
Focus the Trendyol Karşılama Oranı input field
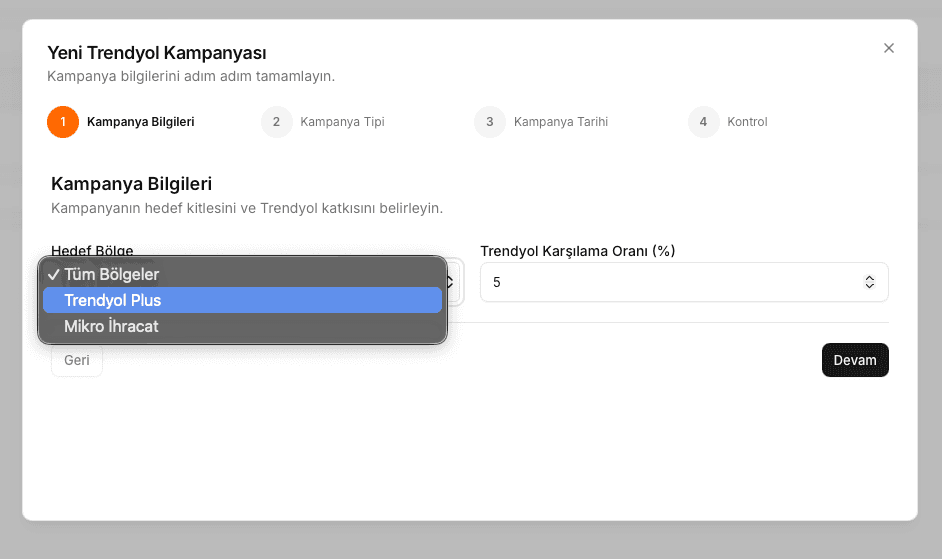pyautogui.click(x=684, y=282)
